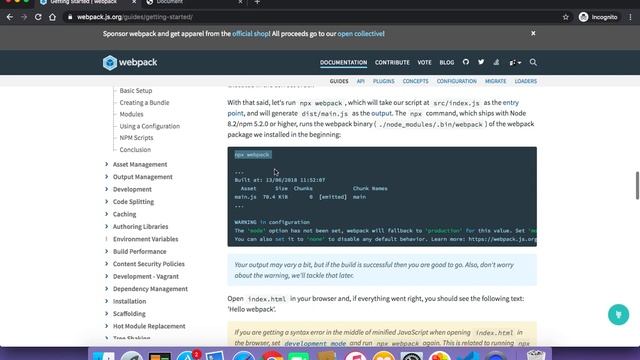This screenshot has width=640, height=360.
Task: Go to NPM Scripts section
Action: (x=136, y=138)
